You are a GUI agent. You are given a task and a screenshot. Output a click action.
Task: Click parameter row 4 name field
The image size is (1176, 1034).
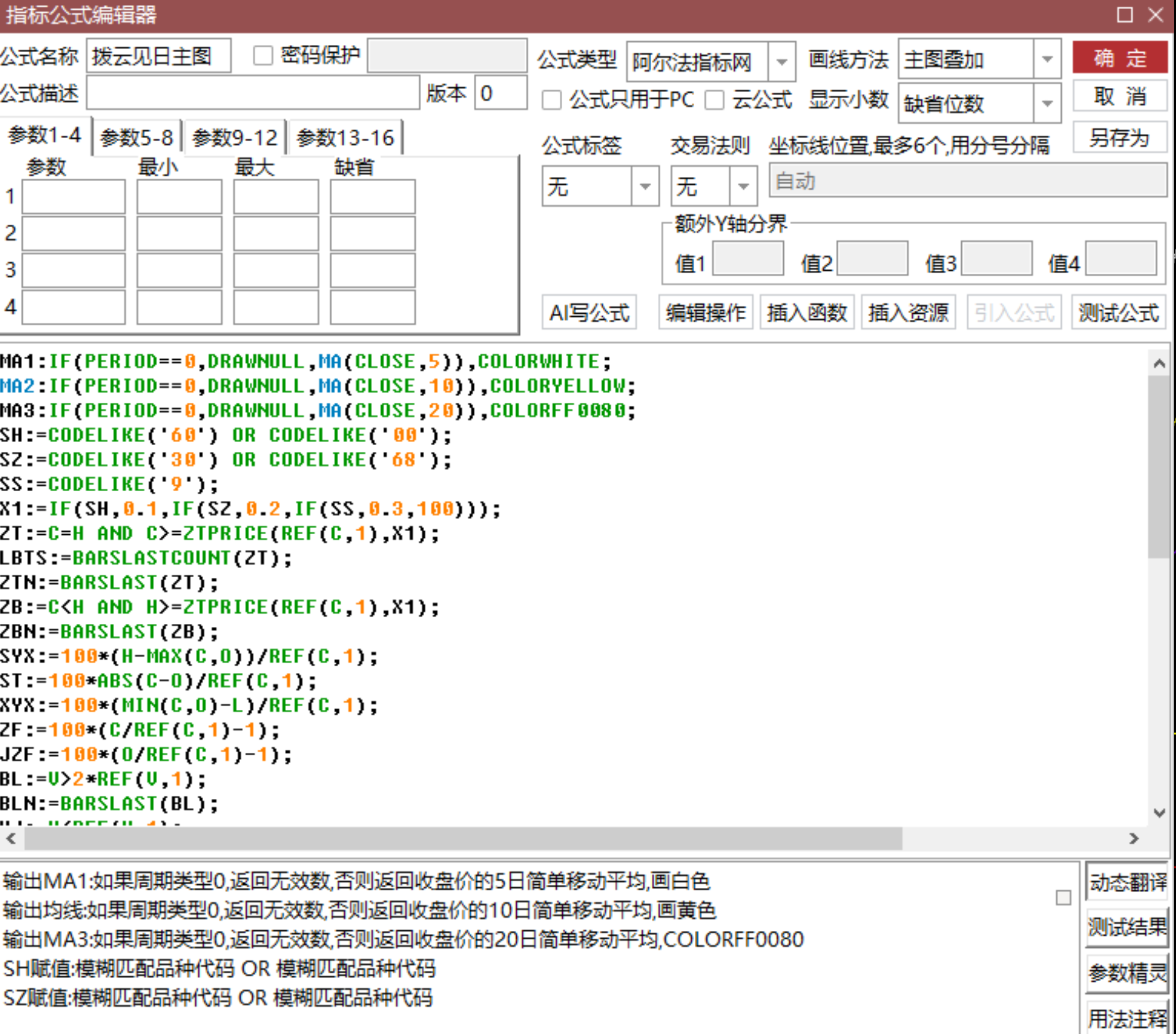coord(74,307)
